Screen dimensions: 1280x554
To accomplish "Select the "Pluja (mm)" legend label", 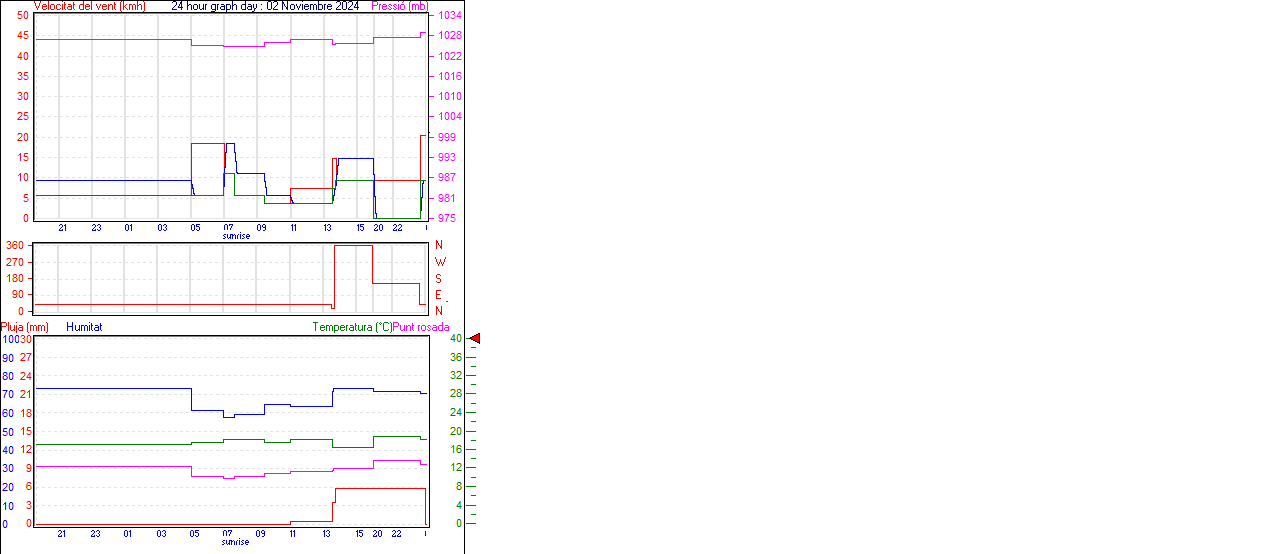I will [x=25, y=327].
